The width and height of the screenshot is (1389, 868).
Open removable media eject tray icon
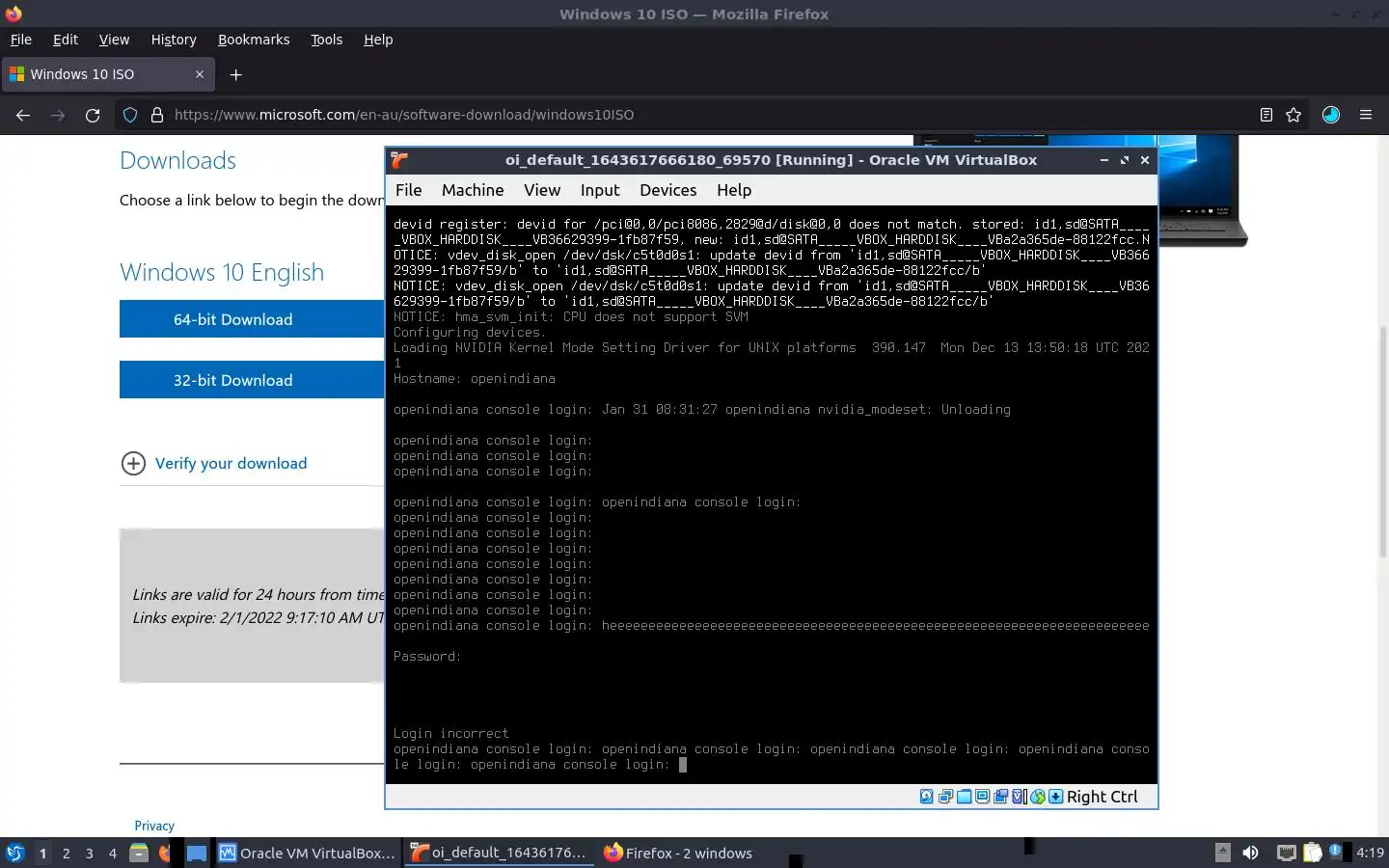click(1222, 853)
